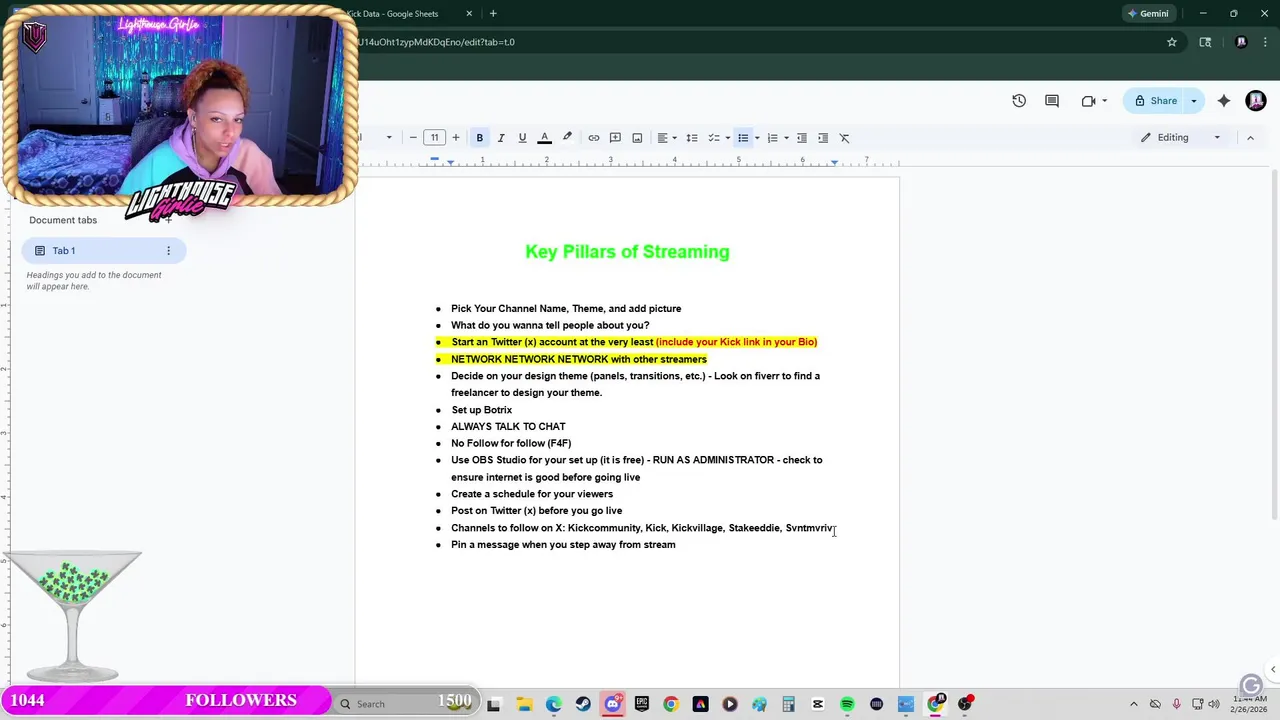Open the Tab 1 options menu
Viewport: 1280px width, 720px height.
[168, 251]
